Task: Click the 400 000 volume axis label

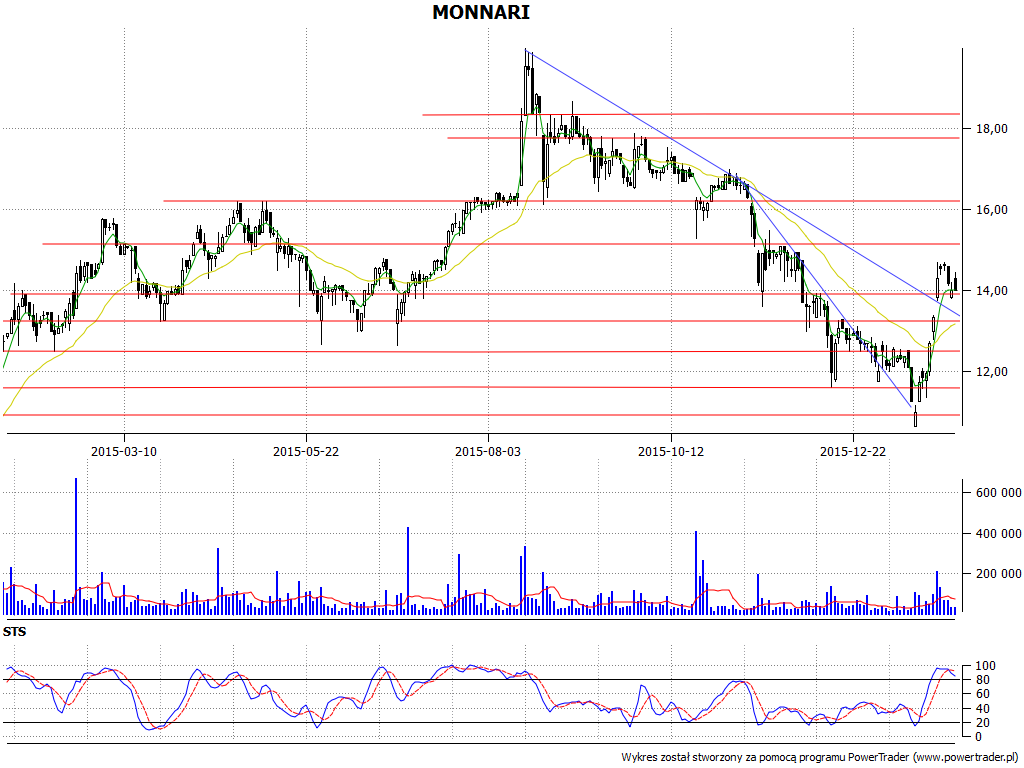Action: (x=998, y=534)
